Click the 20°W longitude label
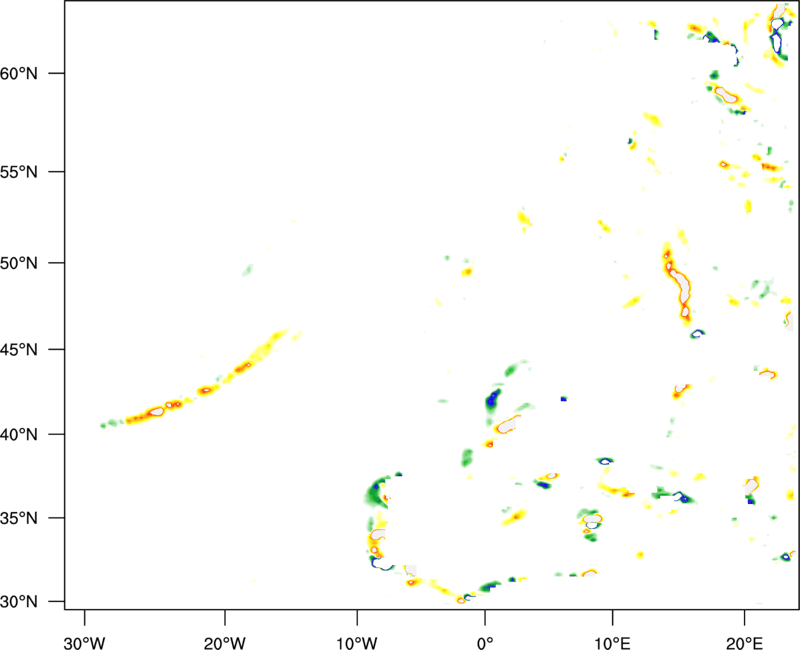 (x=224, y=643)
